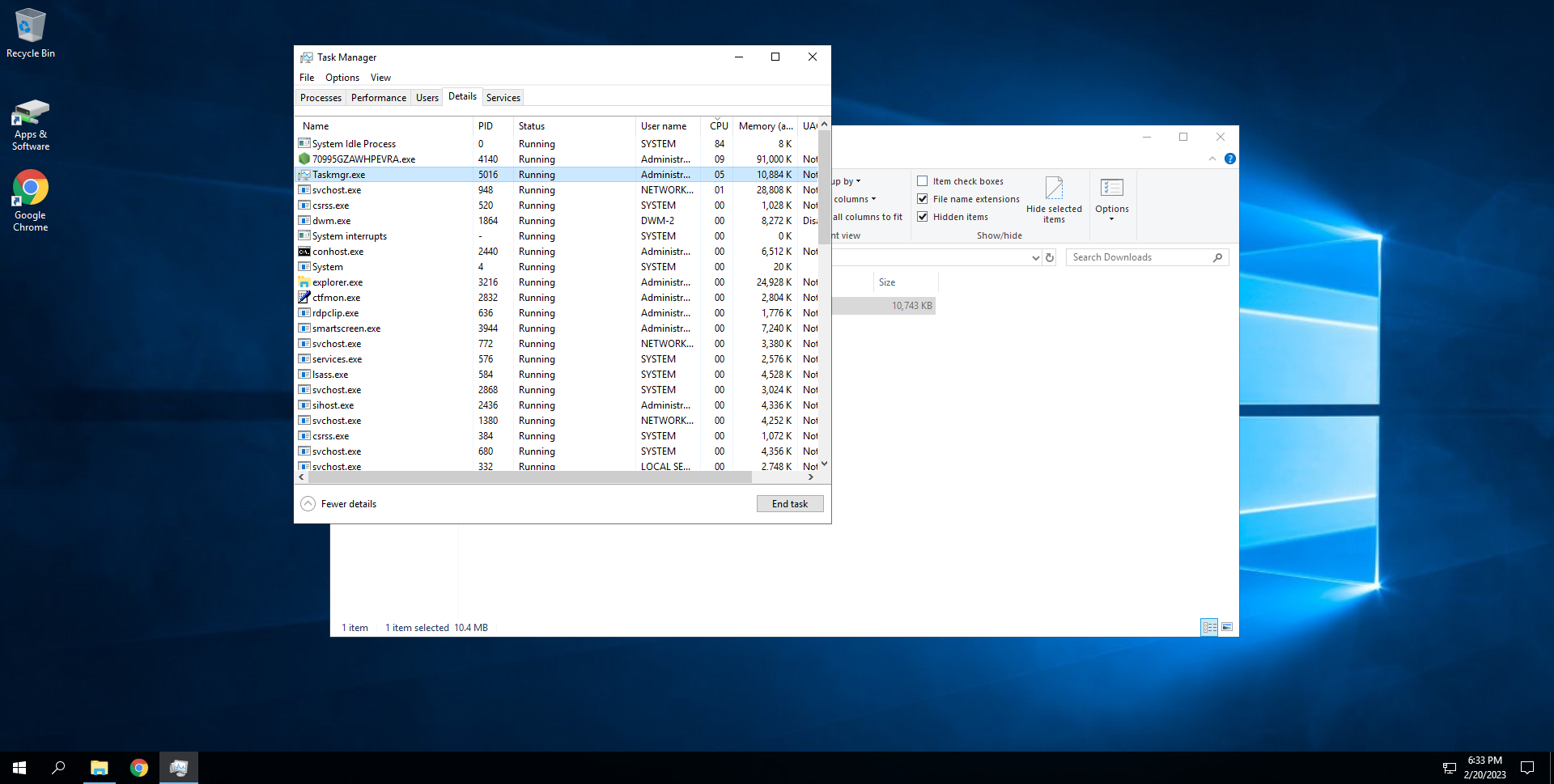The height and width of the screenshot is (784, 1554).
Task: Collapse Task Manager with Fewer details
Action: click(x=339, y=504)
